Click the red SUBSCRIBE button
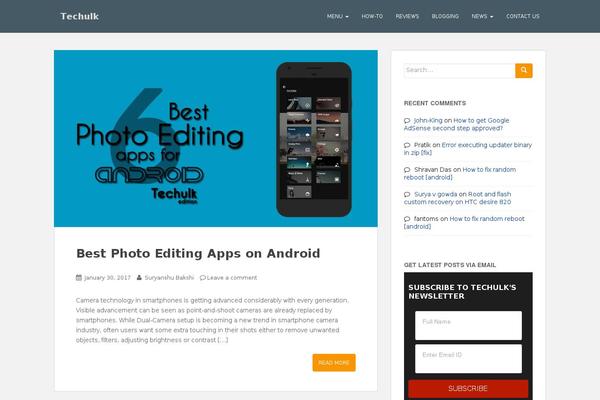Screen dimensions: 600x400 click(468, 389)
